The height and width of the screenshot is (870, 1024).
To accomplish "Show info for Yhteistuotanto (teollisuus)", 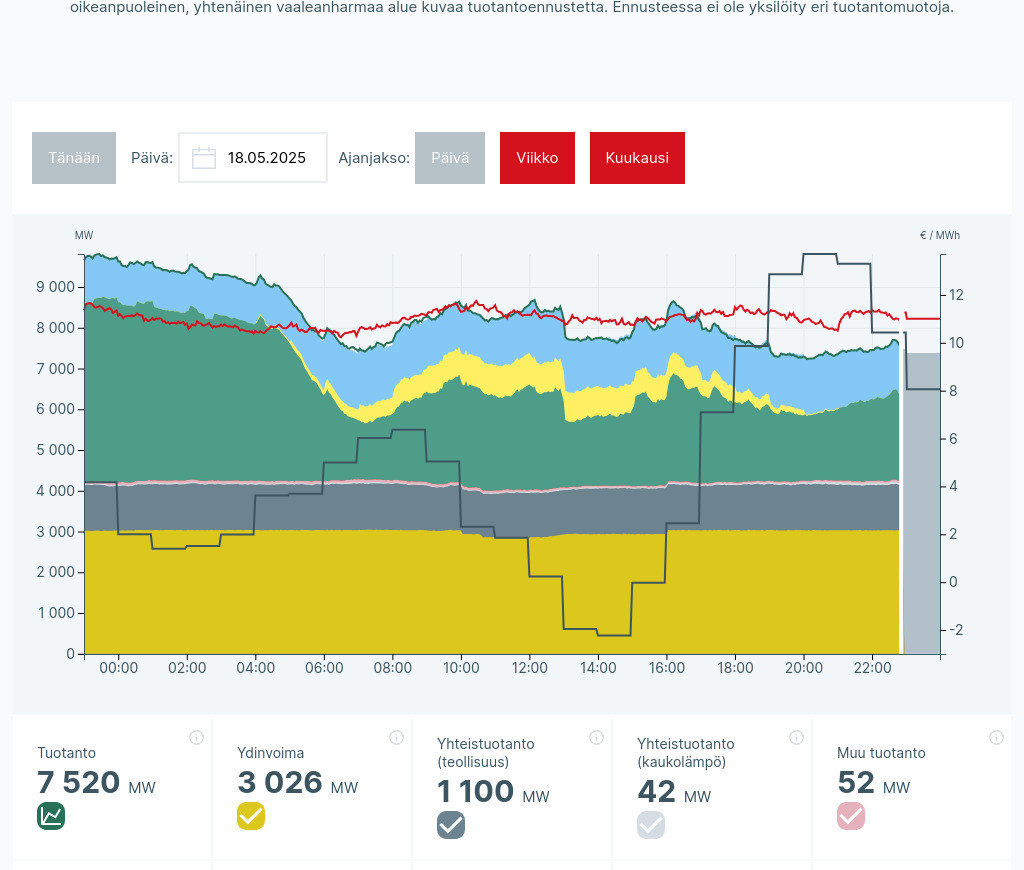I will pos(596,738).
